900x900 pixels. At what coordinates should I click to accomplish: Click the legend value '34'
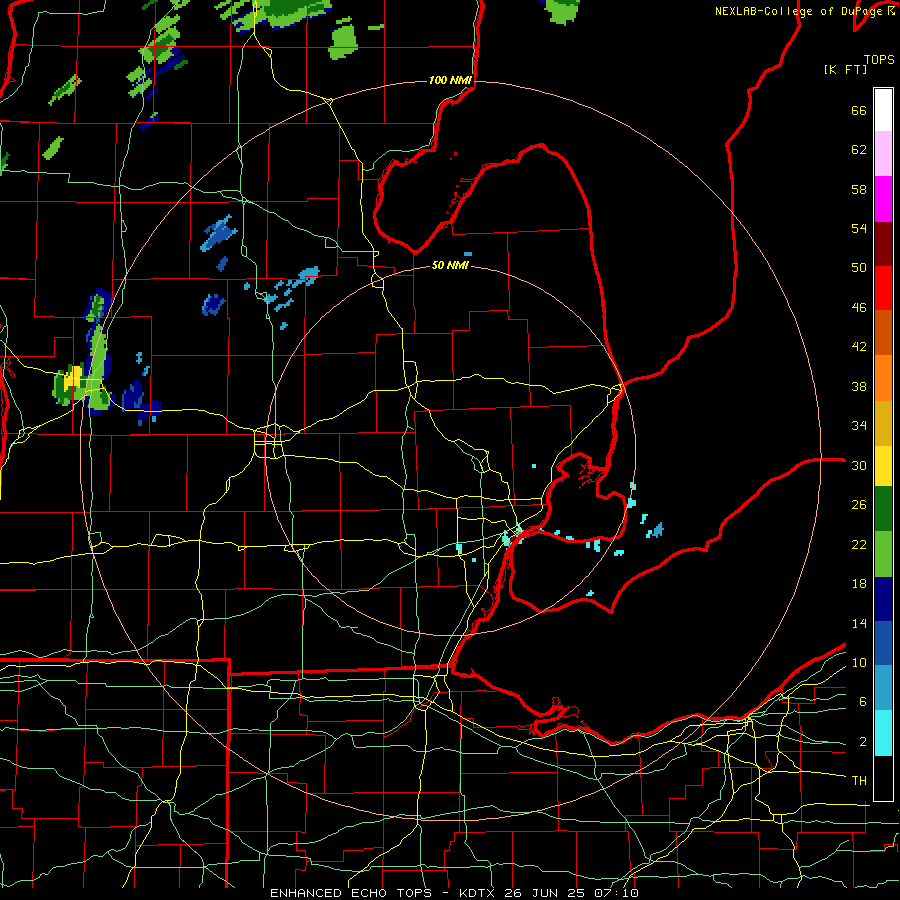point(859,426)
